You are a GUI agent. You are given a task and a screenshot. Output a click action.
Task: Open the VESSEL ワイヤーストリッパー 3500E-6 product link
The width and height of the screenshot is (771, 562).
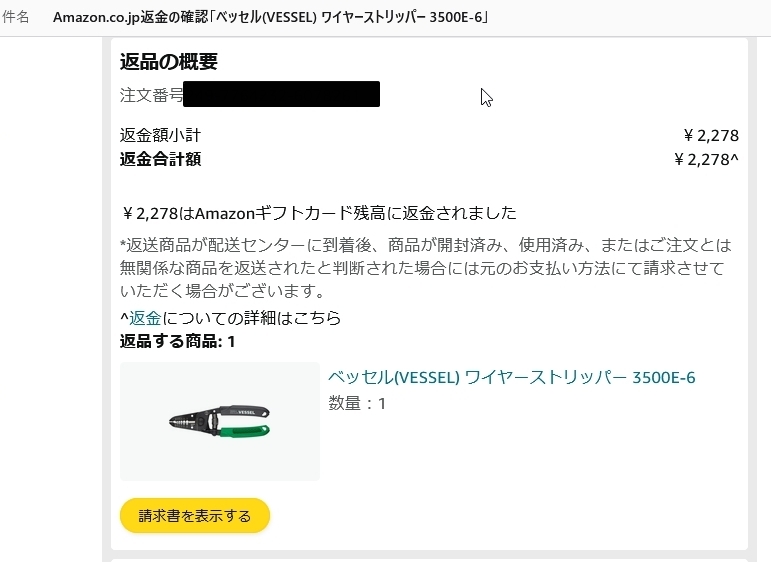[x=511, y=377]
